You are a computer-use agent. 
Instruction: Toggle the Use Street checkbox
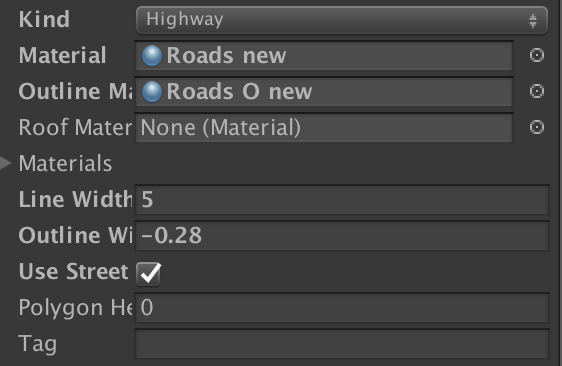148,274
